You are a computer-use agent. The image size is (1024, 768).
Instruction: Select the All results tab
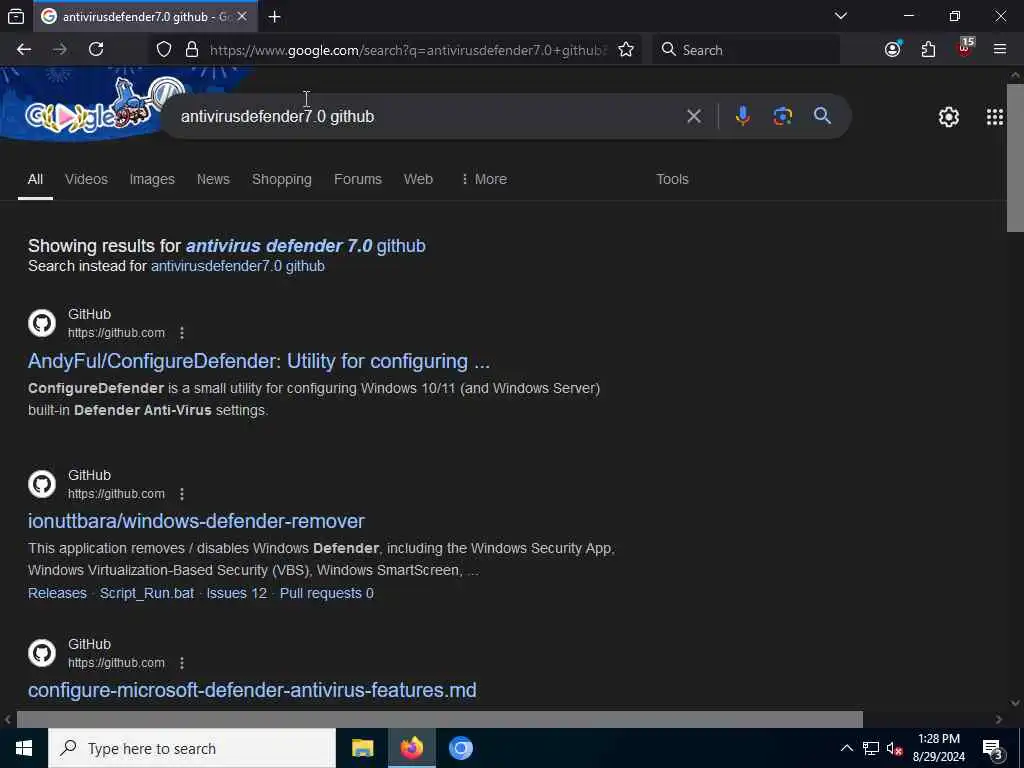coord(35,179)
